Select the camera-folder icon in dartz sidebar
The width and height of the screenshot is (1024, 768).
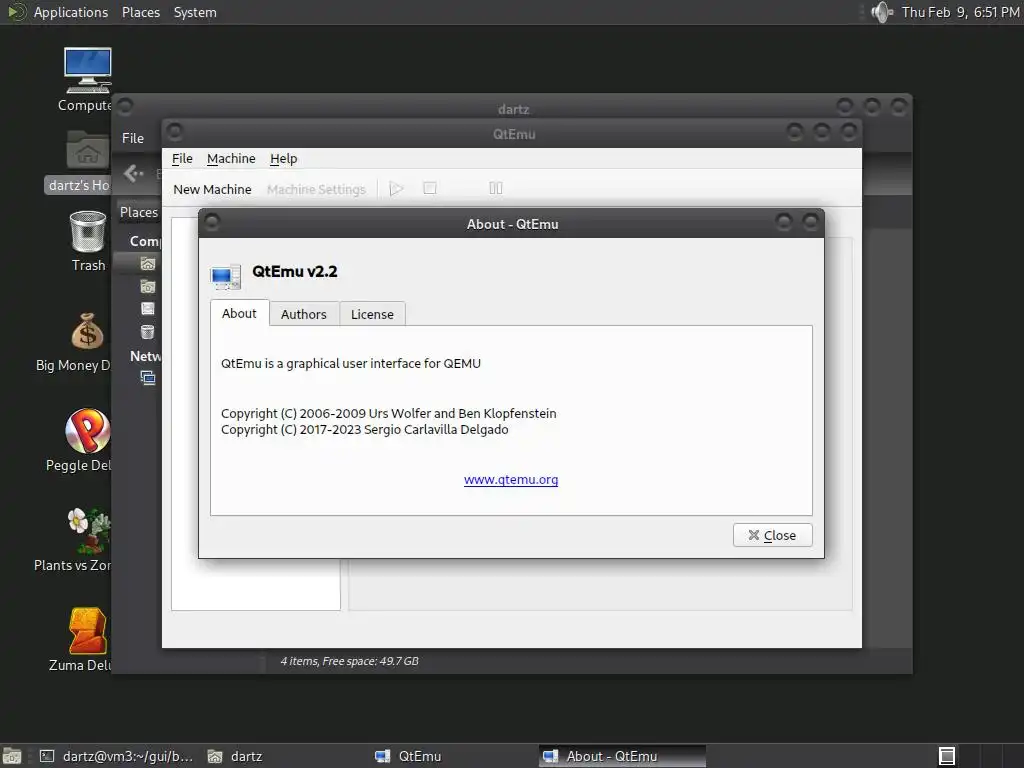[148, 286]
